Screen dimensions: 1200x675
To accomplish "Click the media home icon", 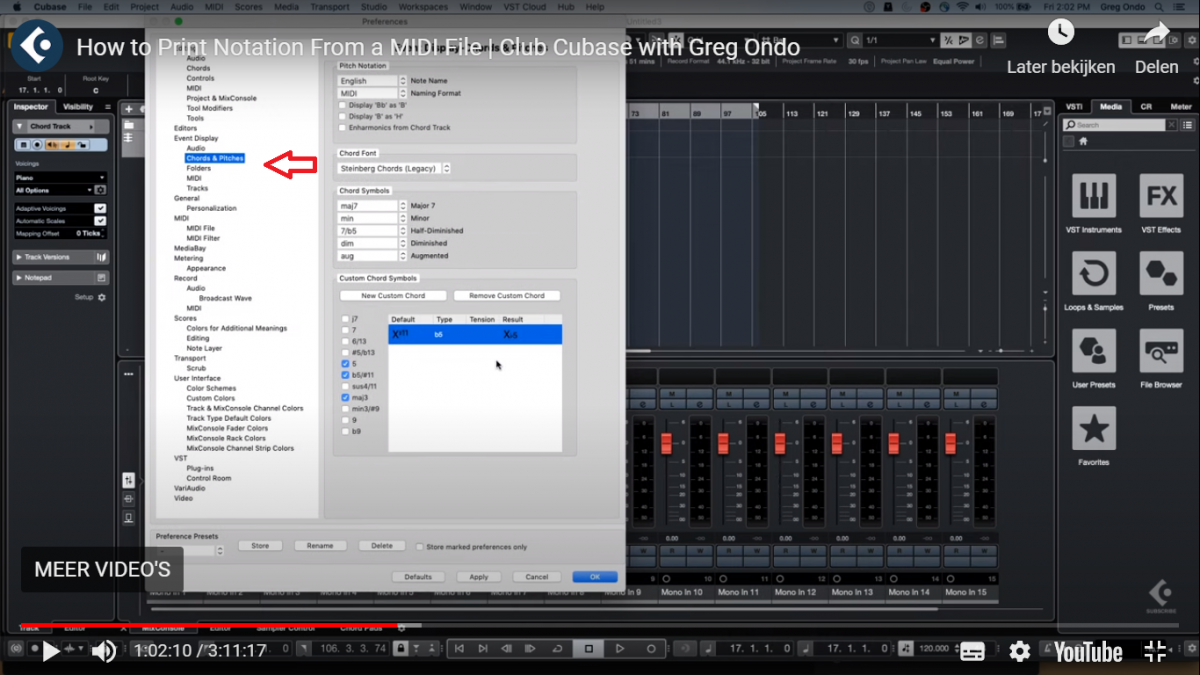I will click(1083, 142).
